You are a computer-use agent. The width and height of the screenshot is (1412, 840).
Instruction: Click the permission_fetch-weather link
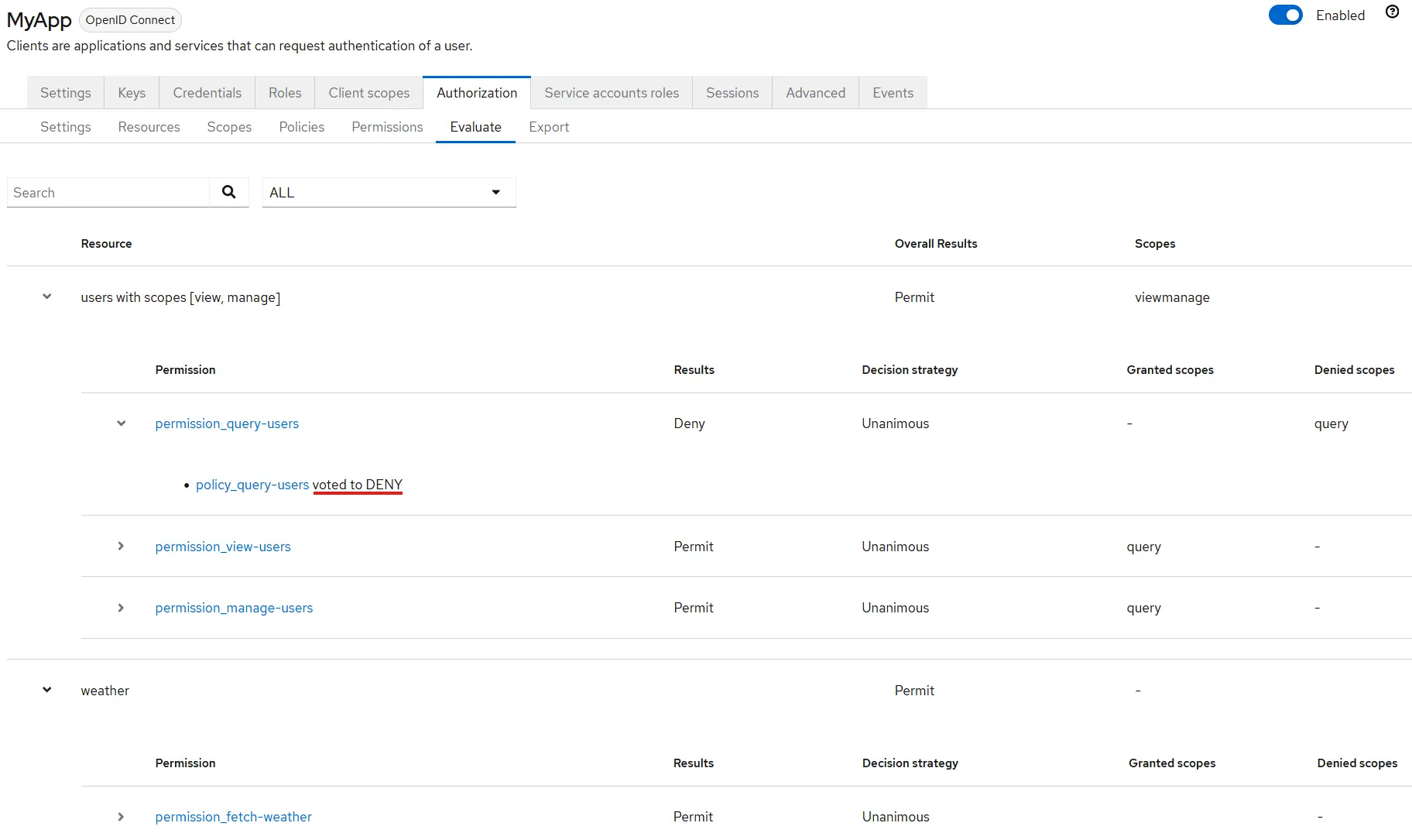(x=233, y=817)
